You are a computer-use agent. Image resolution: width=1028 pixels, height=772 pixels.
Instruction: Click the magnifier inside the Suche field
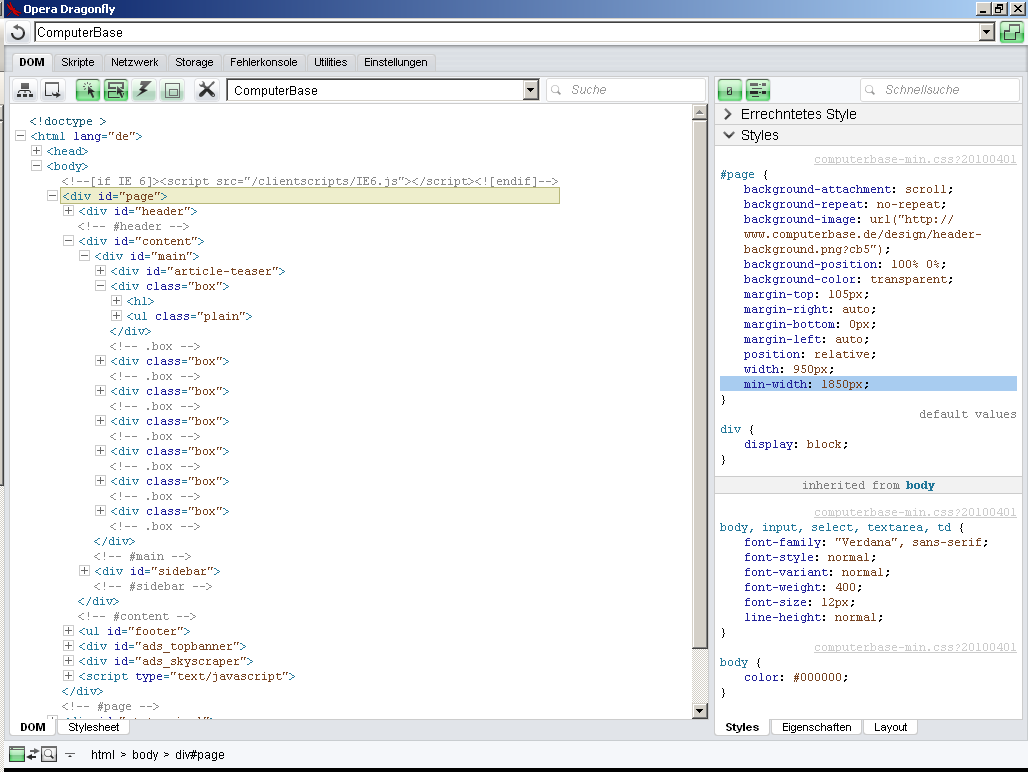click(556, 90)
